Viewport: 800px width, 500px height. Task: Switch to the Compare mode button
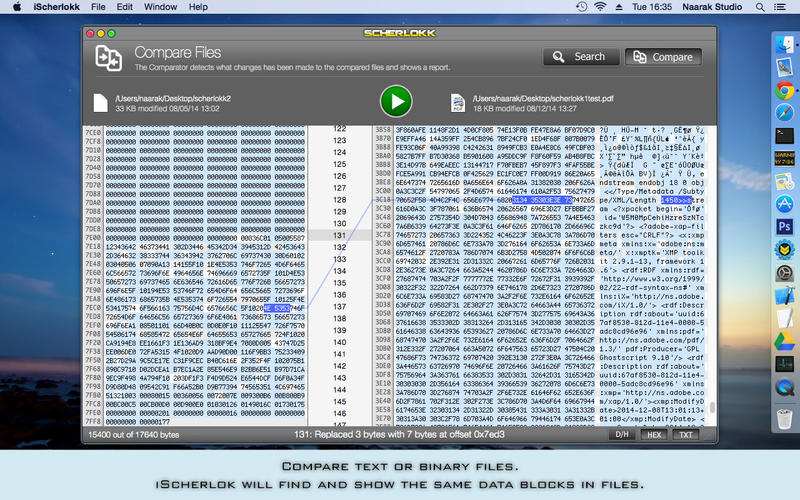click(663, 57)
